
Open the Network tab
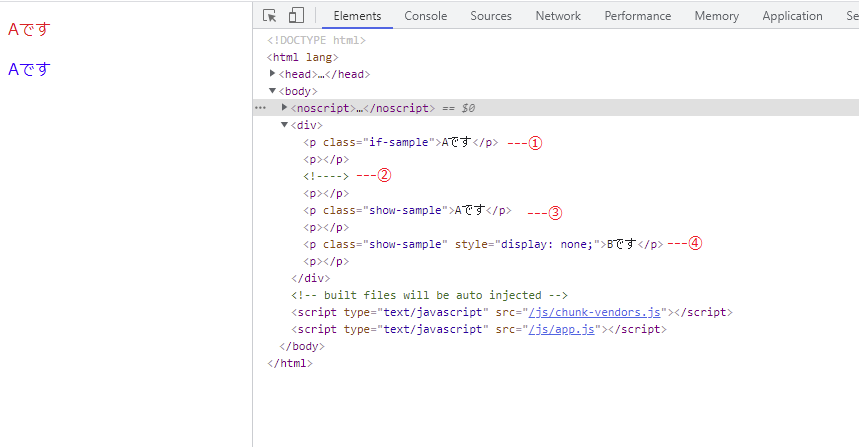click(558, 16)
